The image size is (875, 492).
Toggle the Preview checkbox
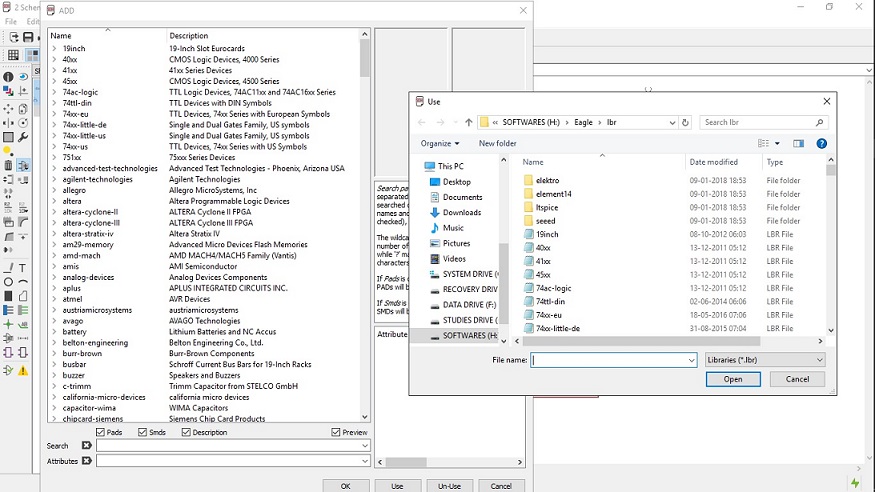pyautogui.click(x=335, y=432)
